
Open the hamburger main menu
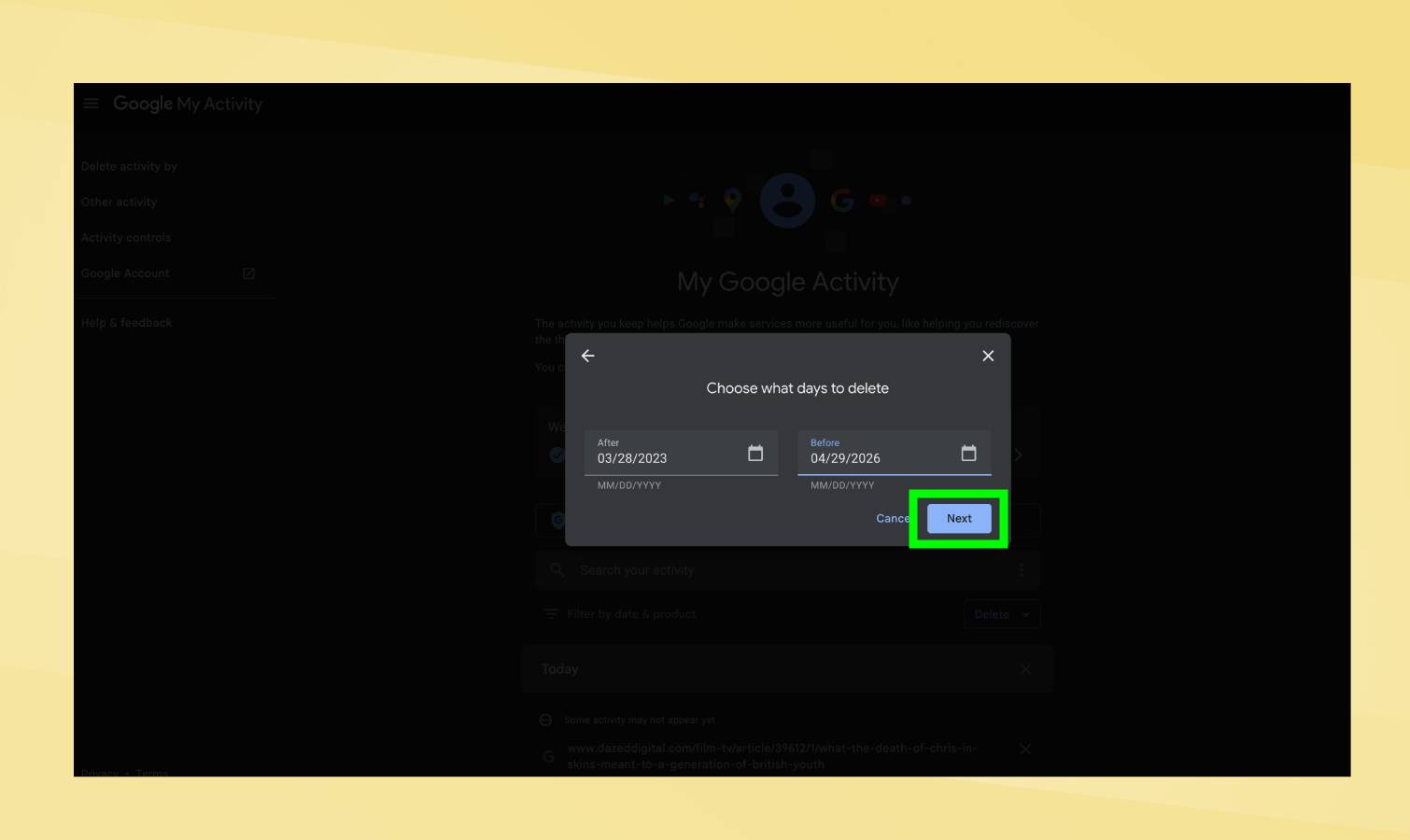tap(91, 104)
